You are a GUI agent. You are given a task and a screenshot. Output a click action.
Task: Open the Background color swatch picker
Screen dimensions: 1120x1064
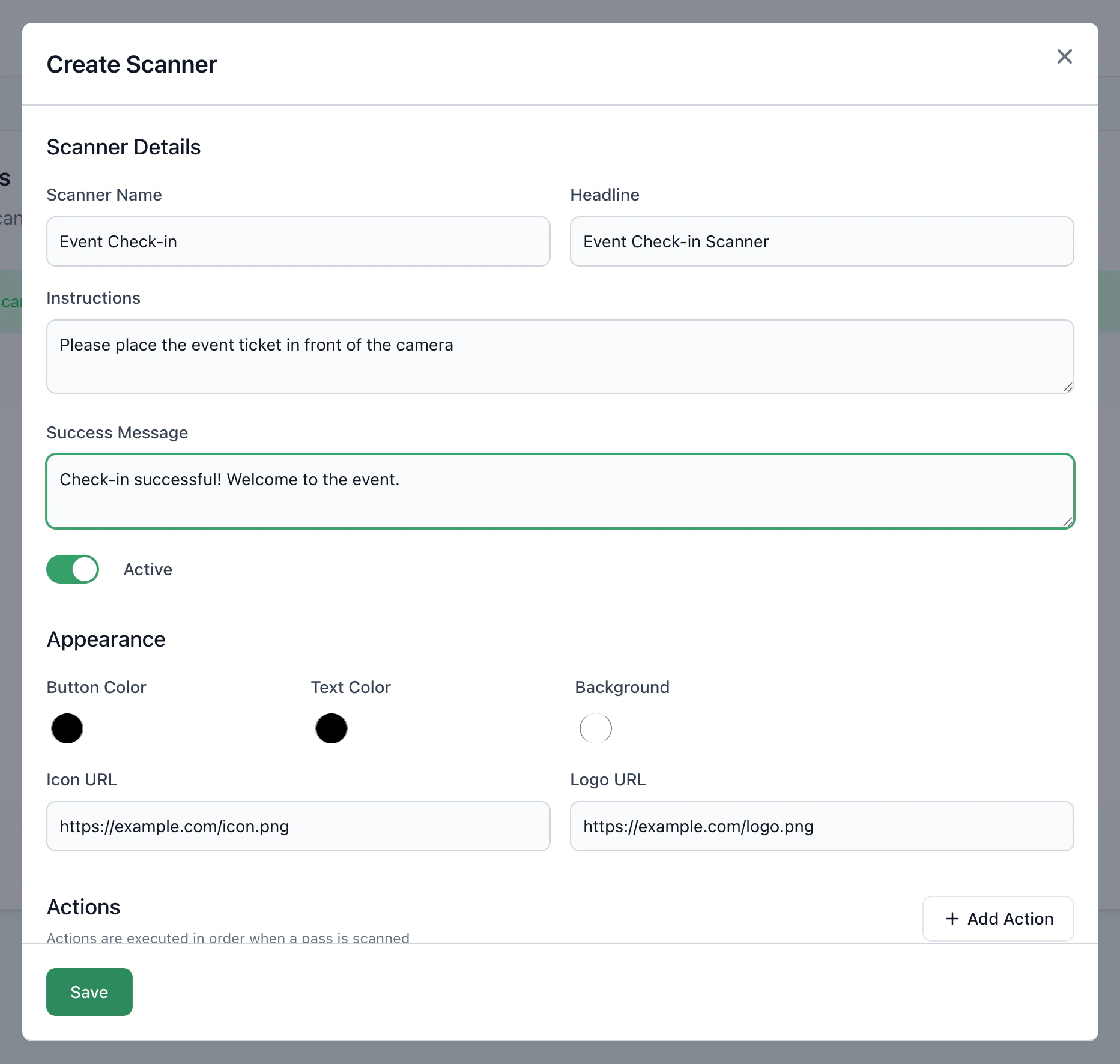coord(596,728)
